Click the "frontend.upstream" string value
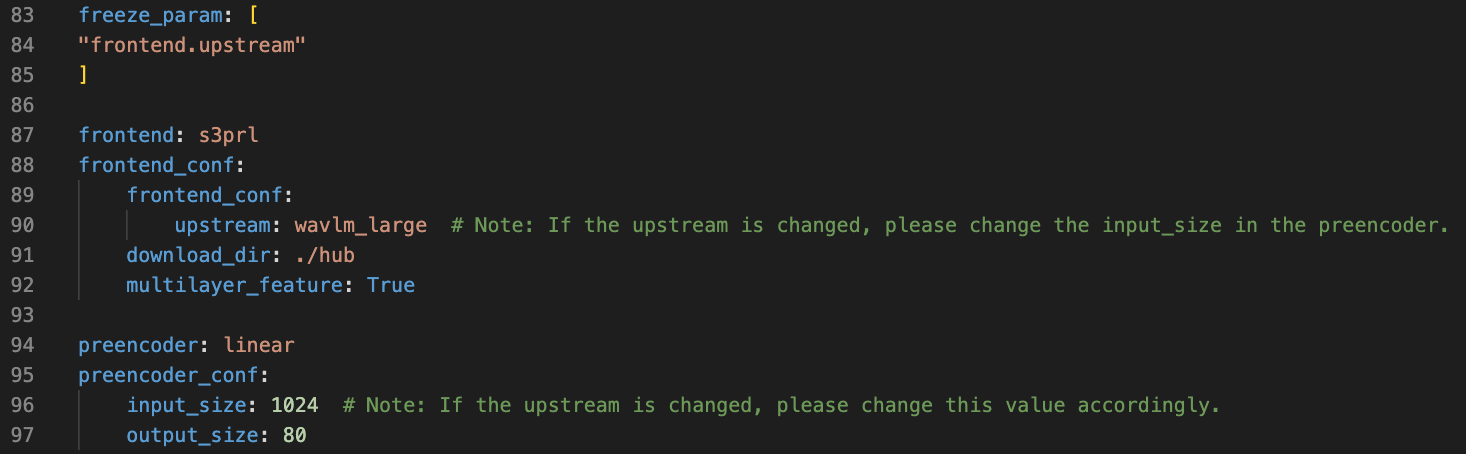The width and height of the screenshot is (1466, 454). pos(192,45)
